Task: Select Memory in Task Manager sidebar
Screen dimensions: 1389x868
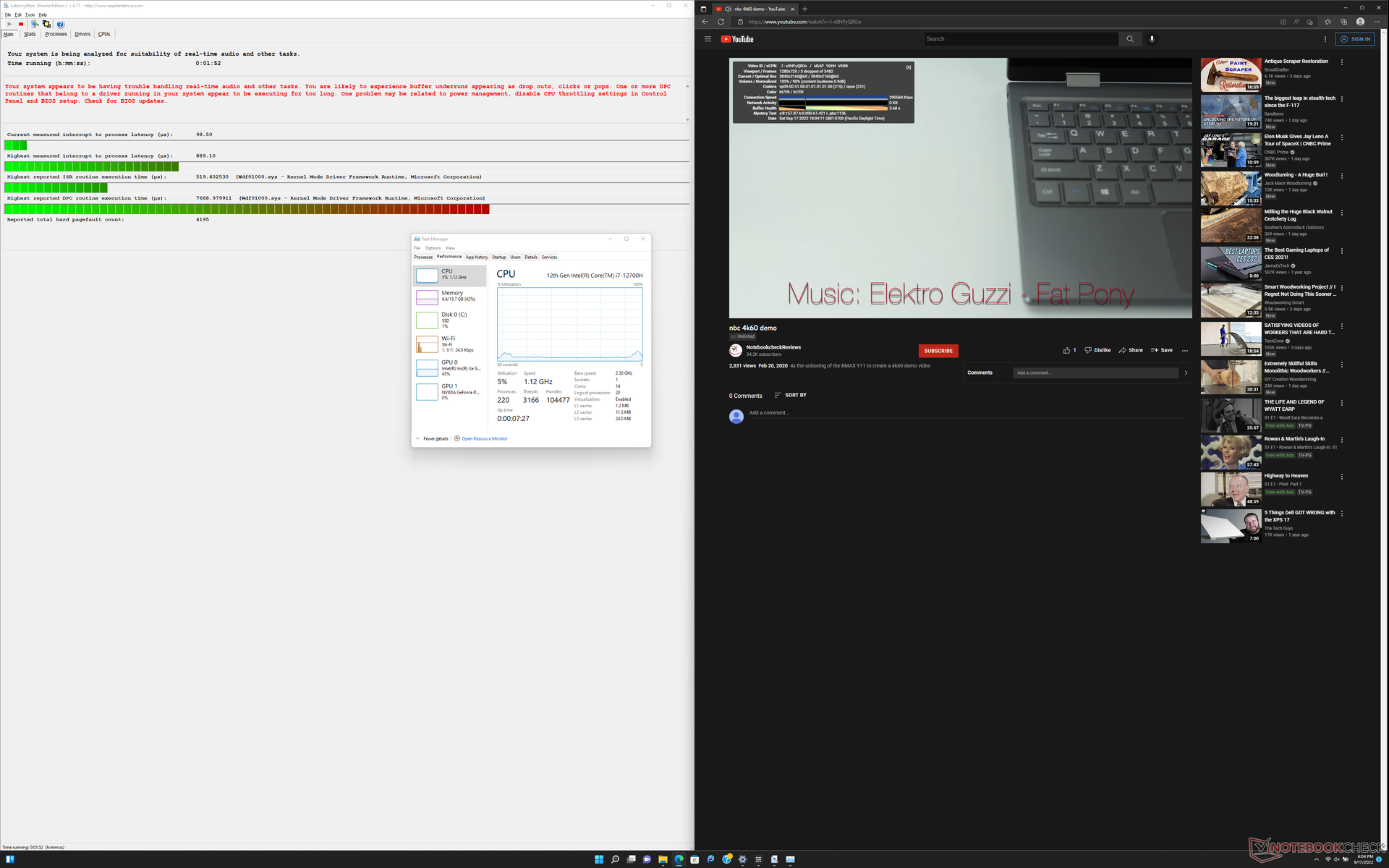Action: tap(450, 296)
